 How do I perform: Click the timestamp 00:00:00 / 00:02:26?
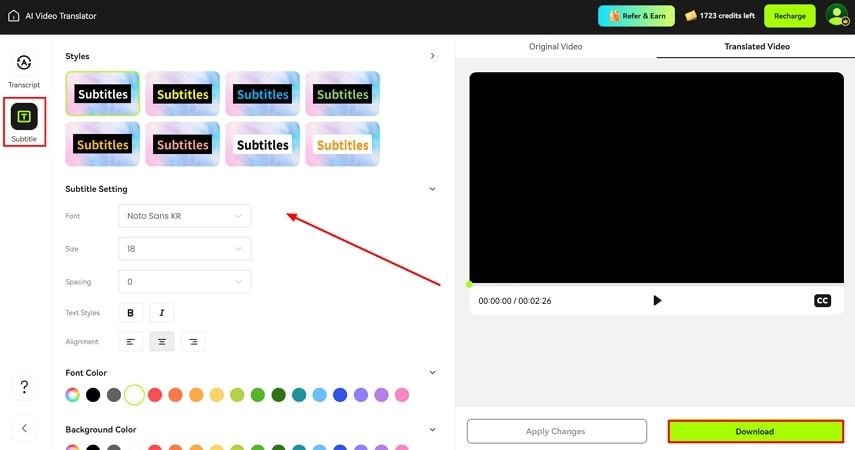515,301
